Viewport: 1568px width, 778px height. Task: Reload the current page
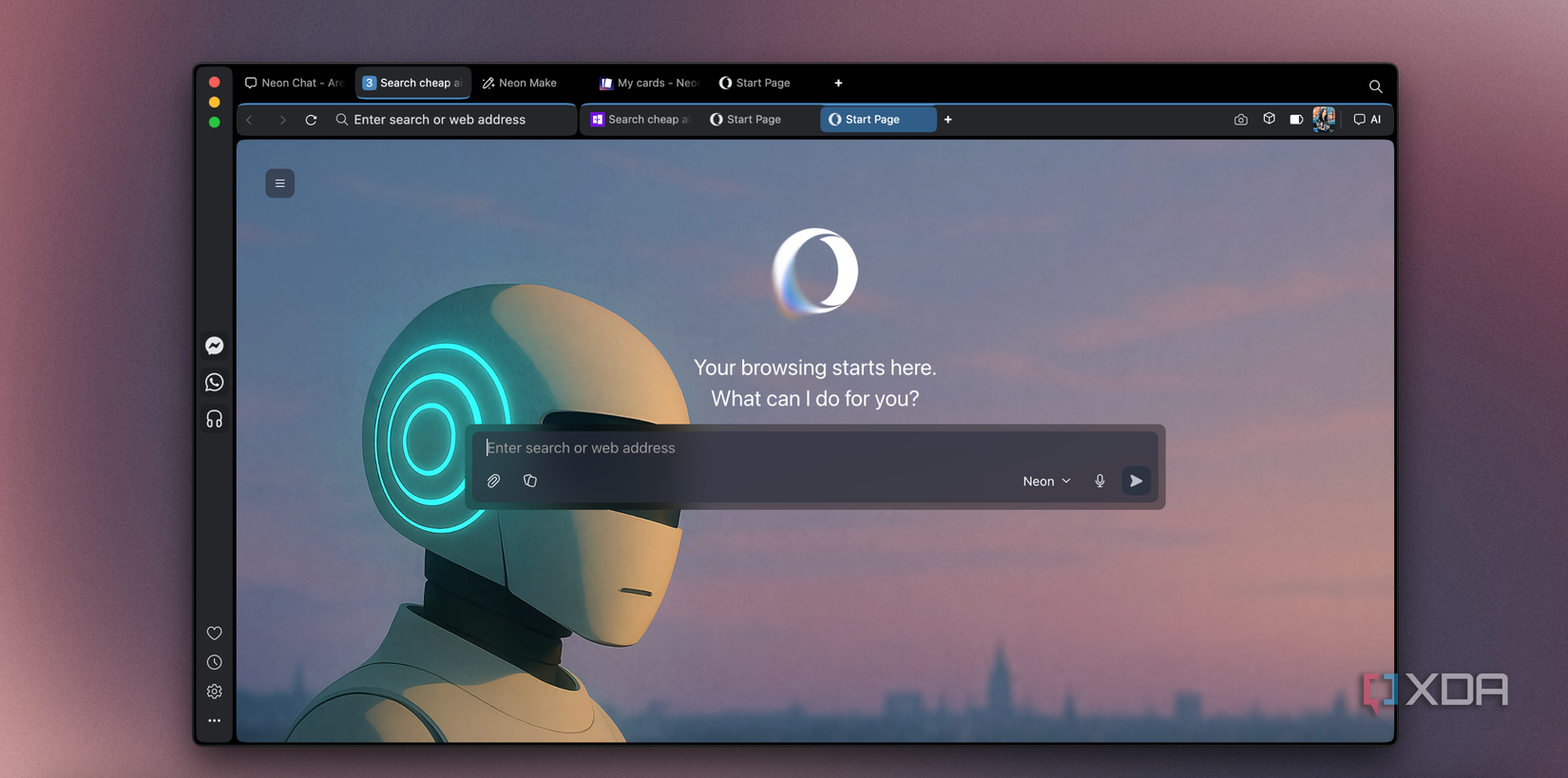[x=311, y=120]
